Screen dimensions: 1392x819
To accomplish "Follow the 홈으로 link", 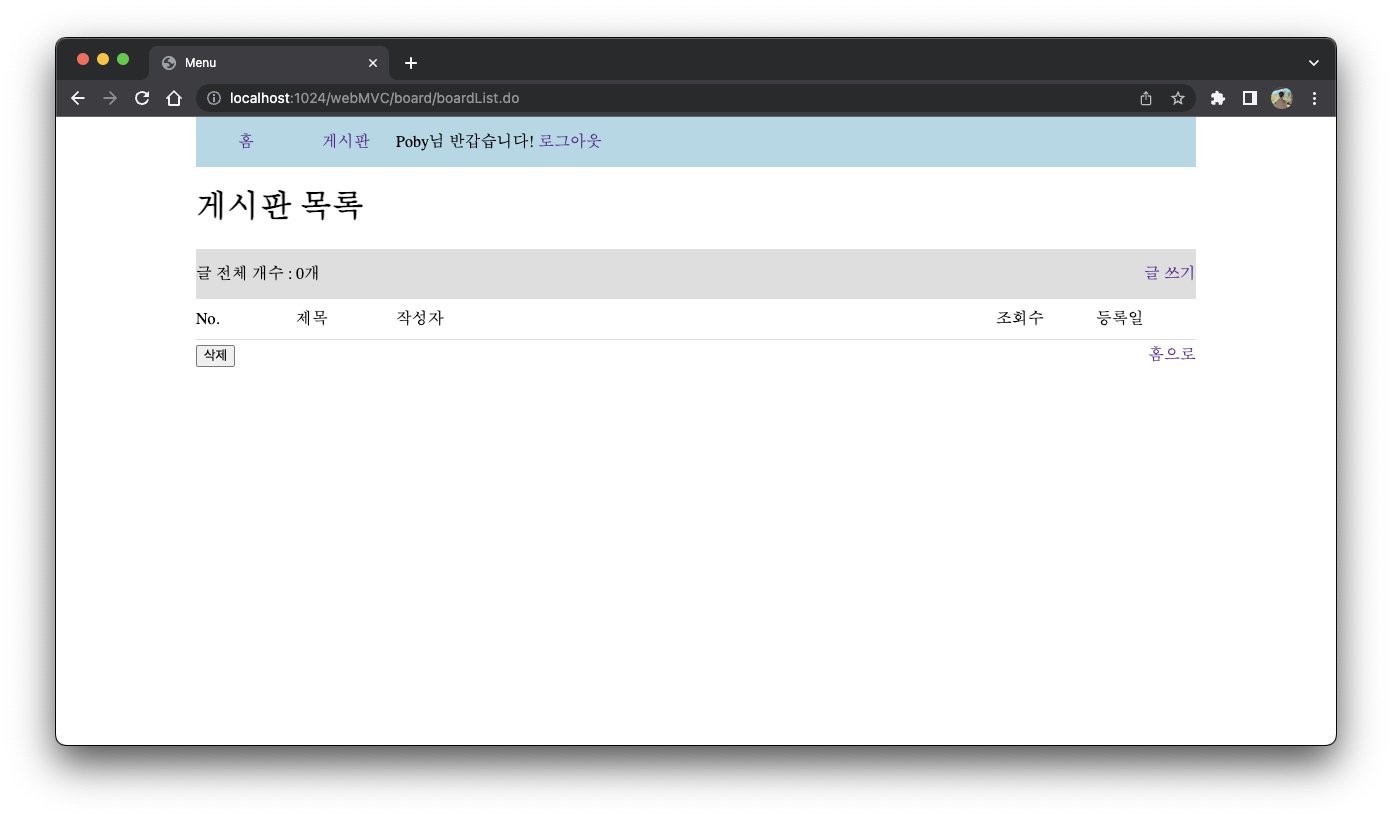I will coord(1172,353).
